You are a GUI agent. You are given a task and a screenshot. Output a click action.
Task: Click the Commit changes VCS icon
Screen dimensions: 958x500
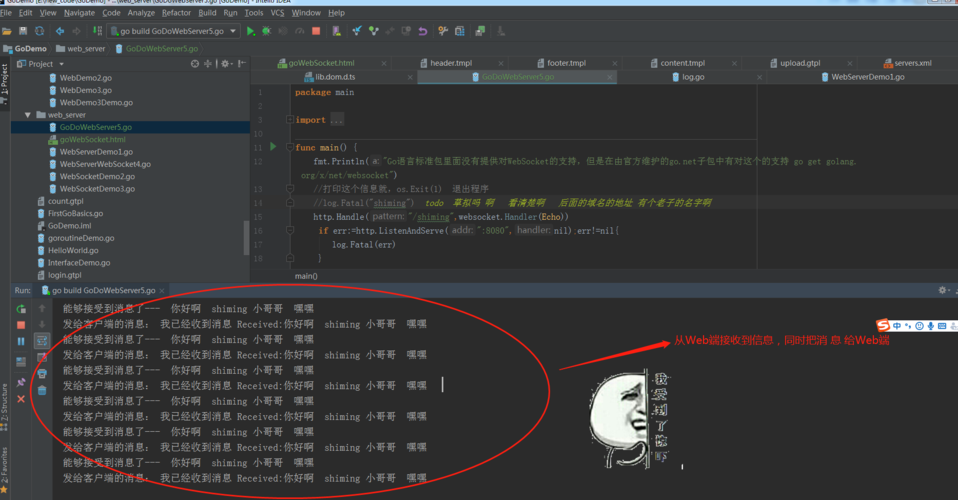[x=373, y=31]
